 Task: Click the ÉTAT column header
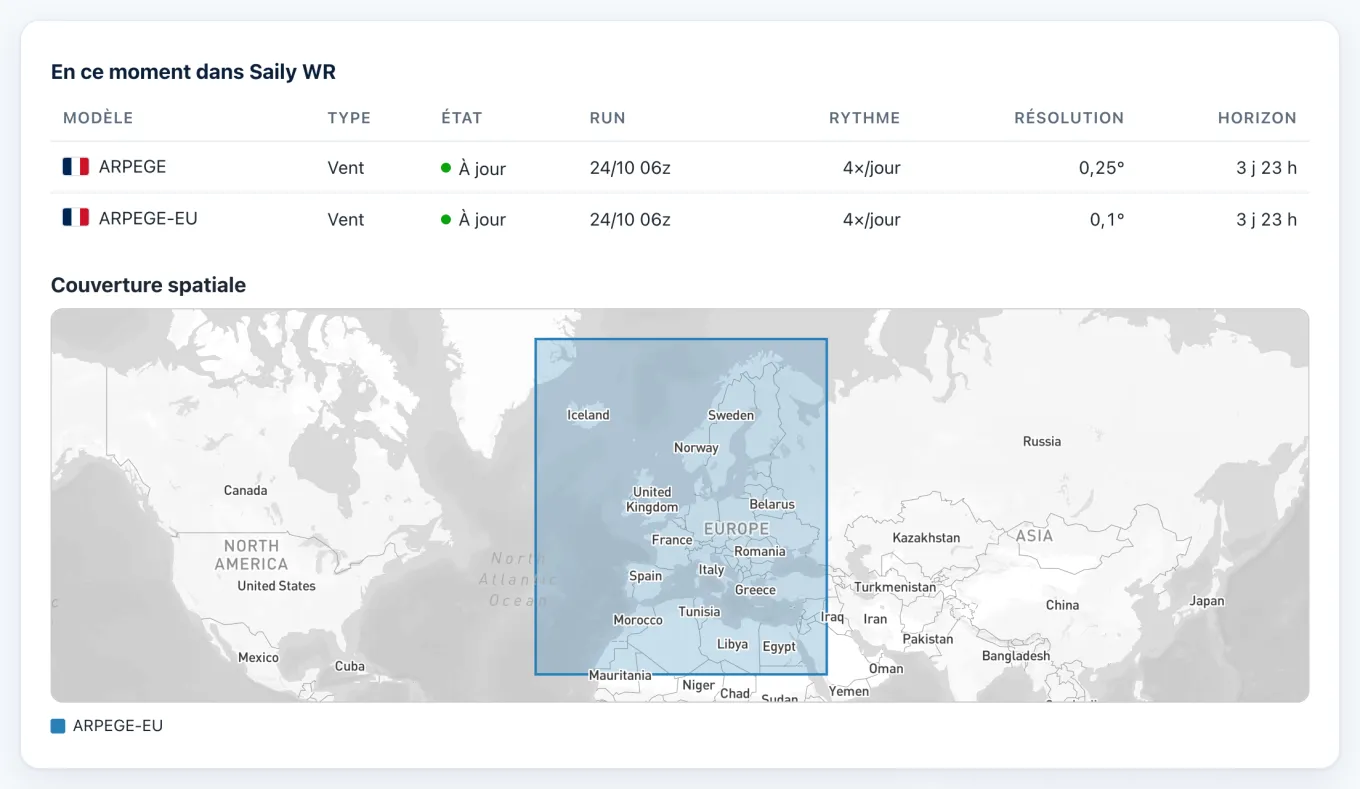[462, 118]
